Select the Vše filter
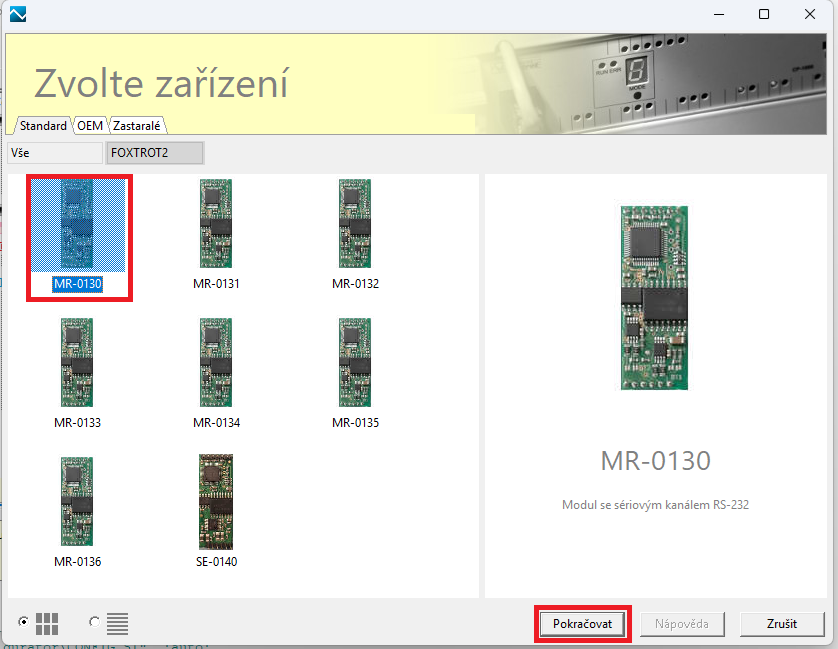 (x=54, y=153)
